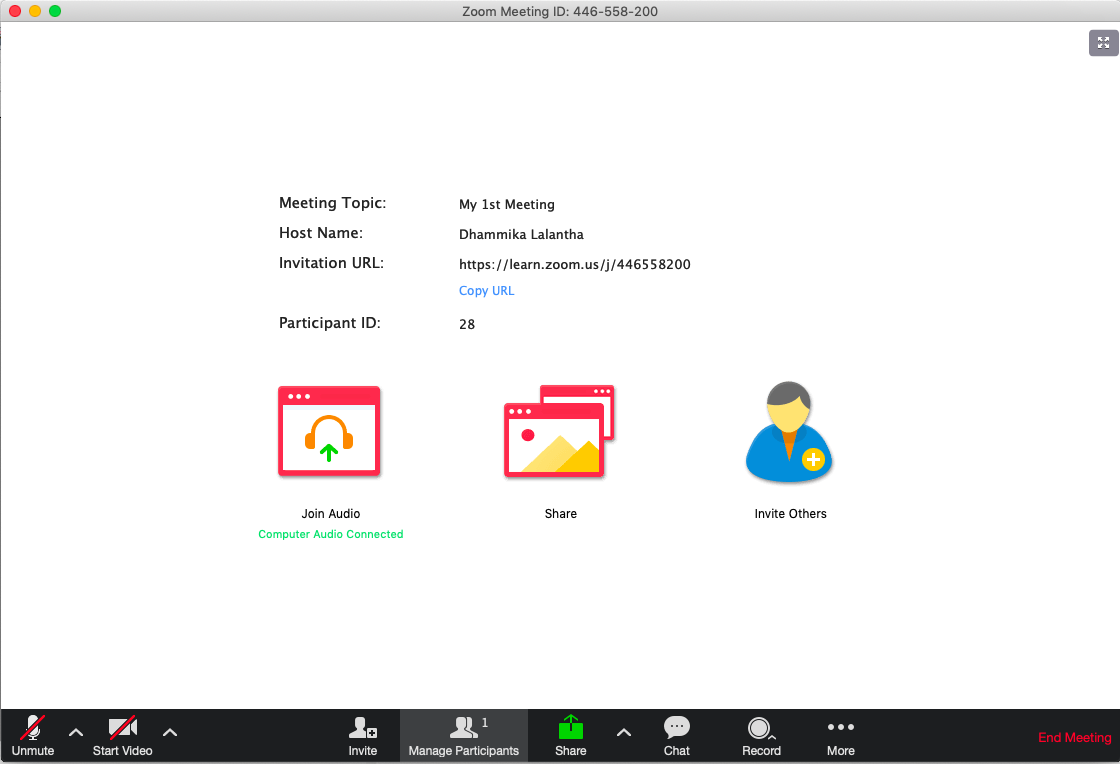Image resolution: width=1120 pixels, height=764 pixels.
Task: Click the Computer Audio Connected status text
Action: [331, 534]
